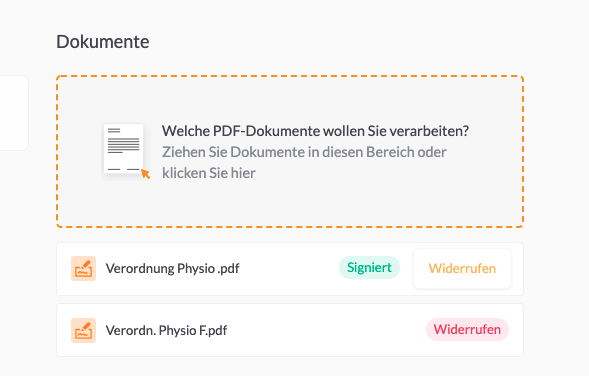Click the document page illustration in upload area
This screenshot has height=376, width=589.
click(x=124, y=149)
